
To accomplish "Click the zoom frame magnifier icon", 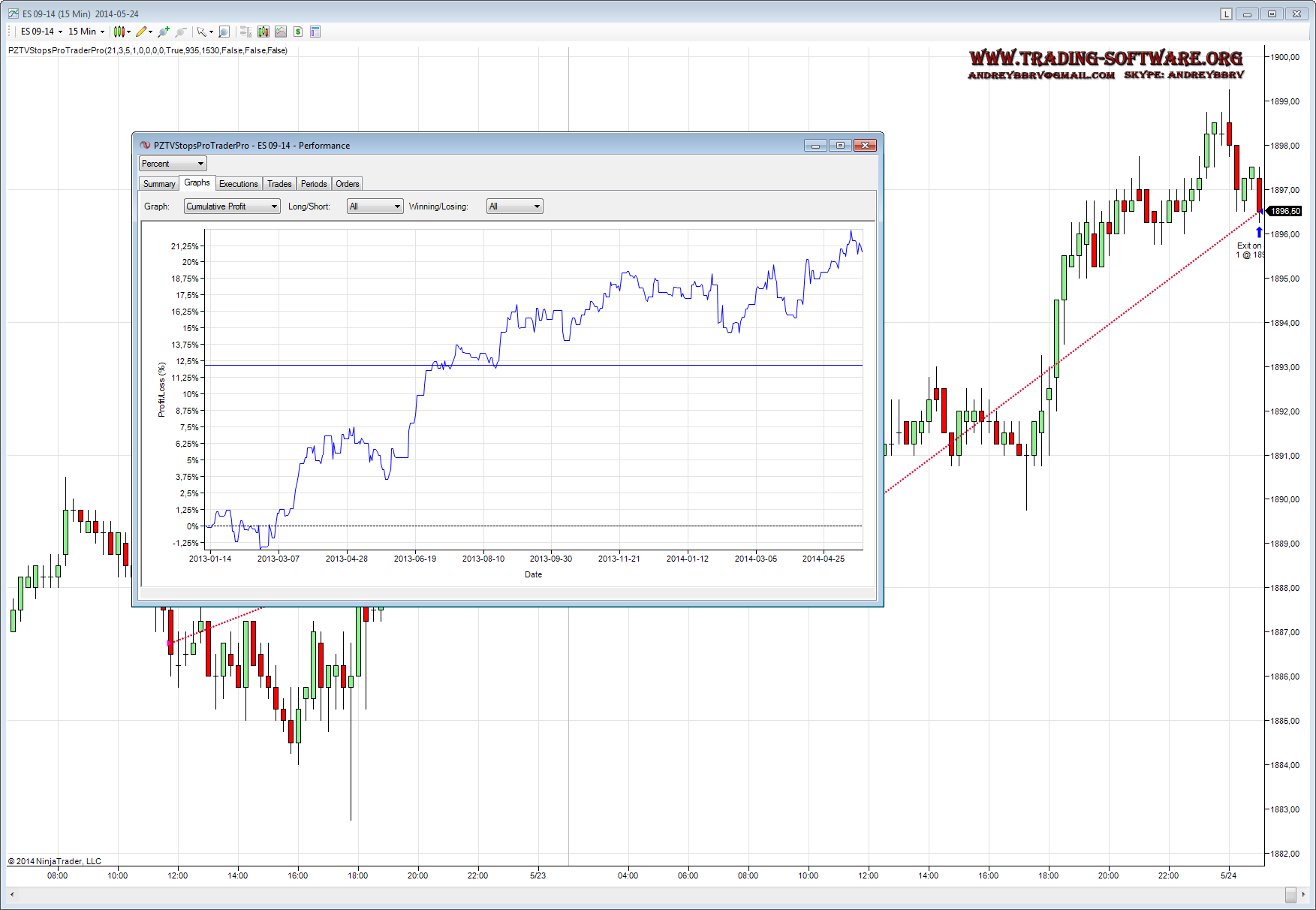I will [x=224, y=32].
